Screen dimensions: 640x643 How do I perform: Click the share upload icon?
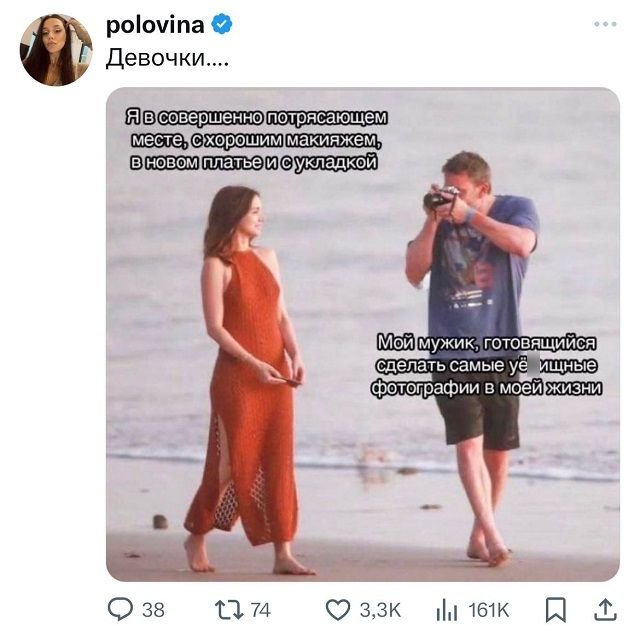click(x=605, y=608)
